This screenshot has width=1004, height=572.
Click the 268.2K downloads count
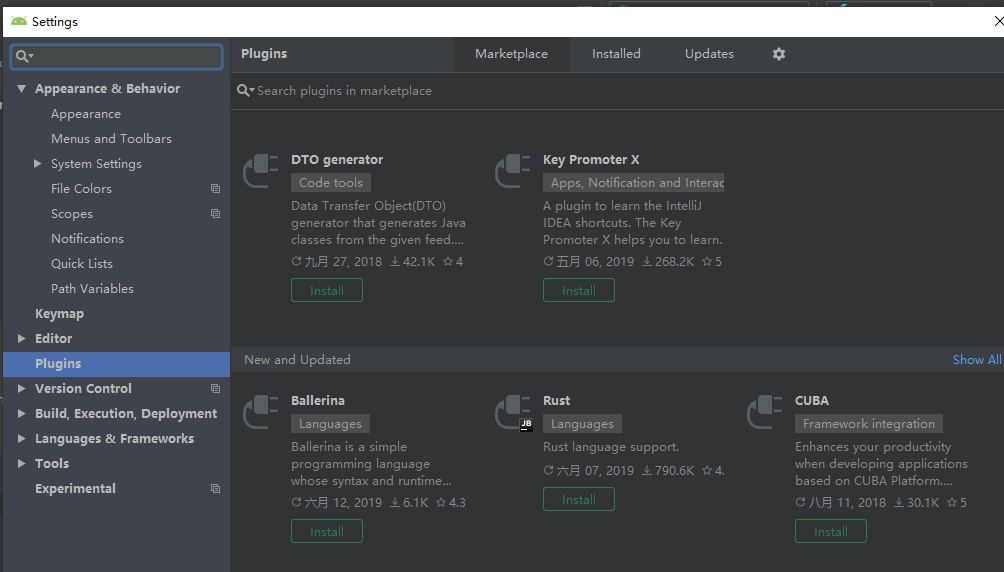[x=668, y=261]
